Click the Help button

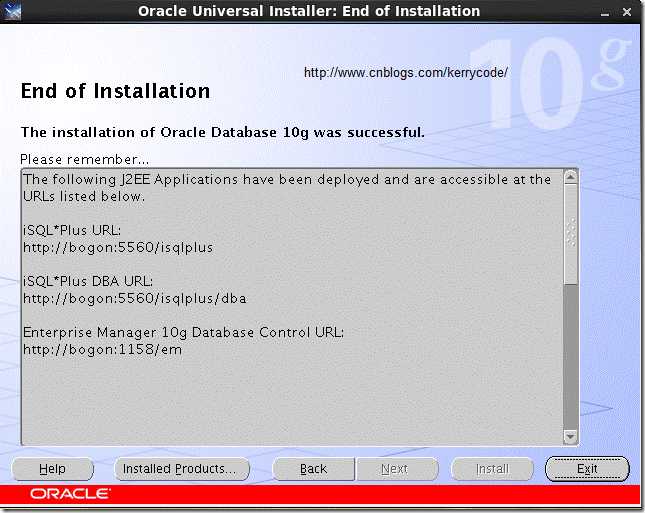[53, 469]
